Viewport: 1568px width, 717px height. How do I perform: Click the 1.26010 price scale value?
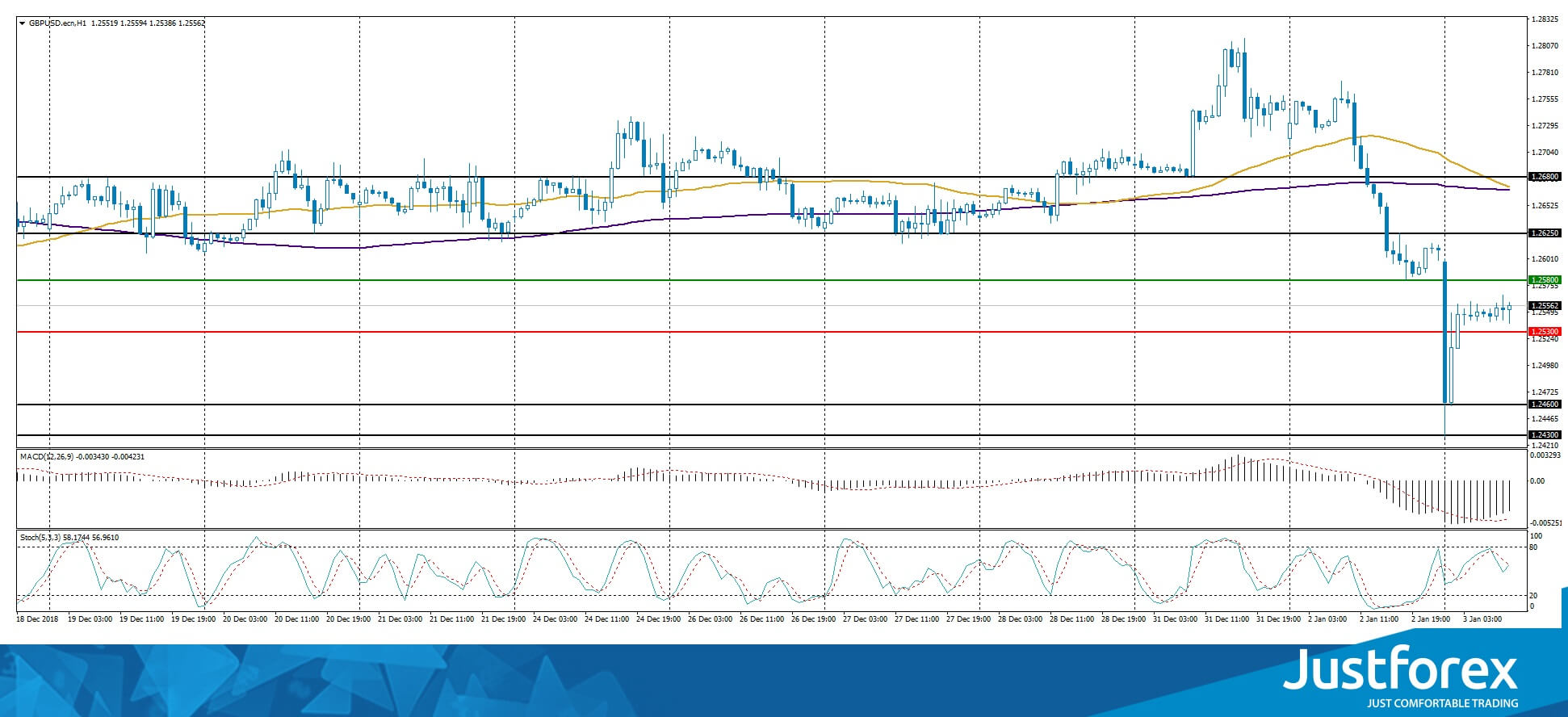pyautogui.click(x=1545, y=259)
